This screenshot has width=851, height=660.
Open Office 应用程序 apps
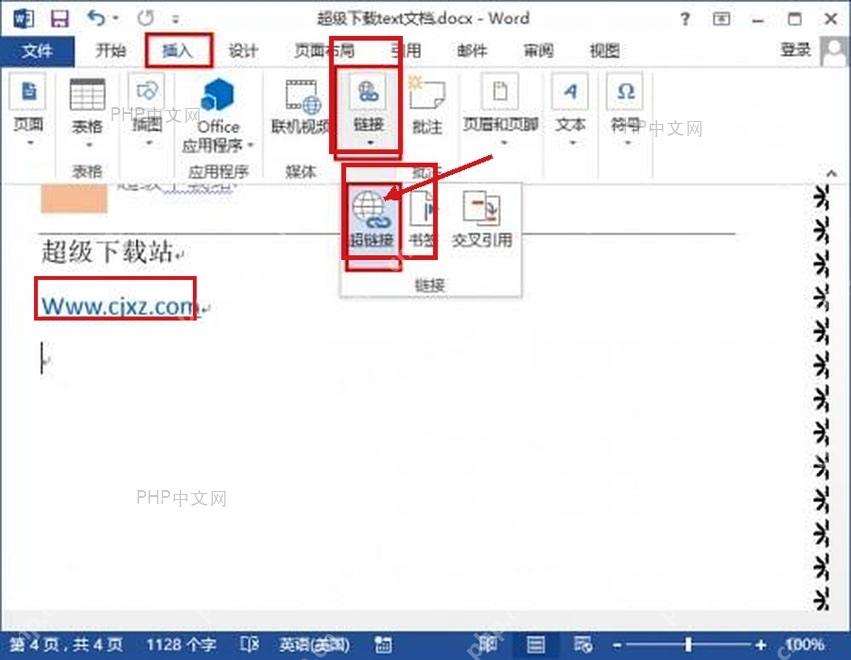[x=218, y=115]
